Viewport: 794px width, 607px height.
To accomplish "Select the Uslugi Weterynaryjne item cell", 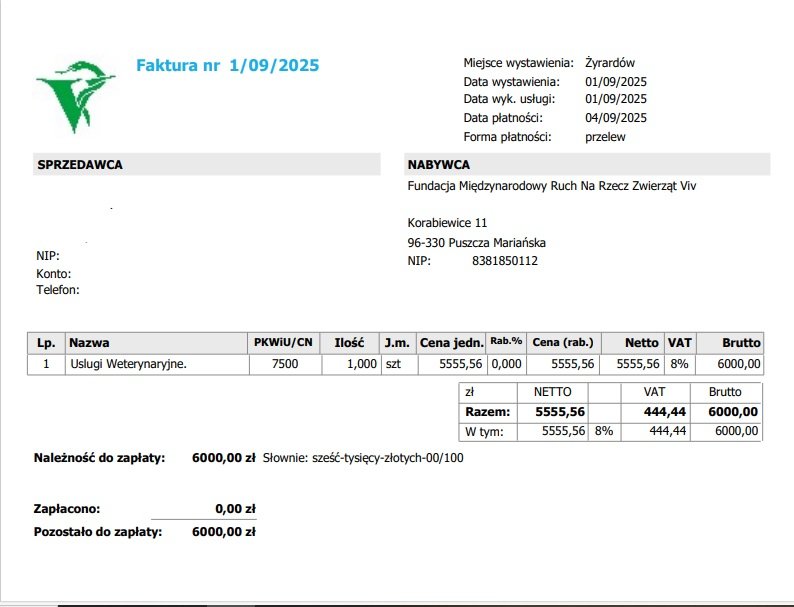I will [157, 364].
